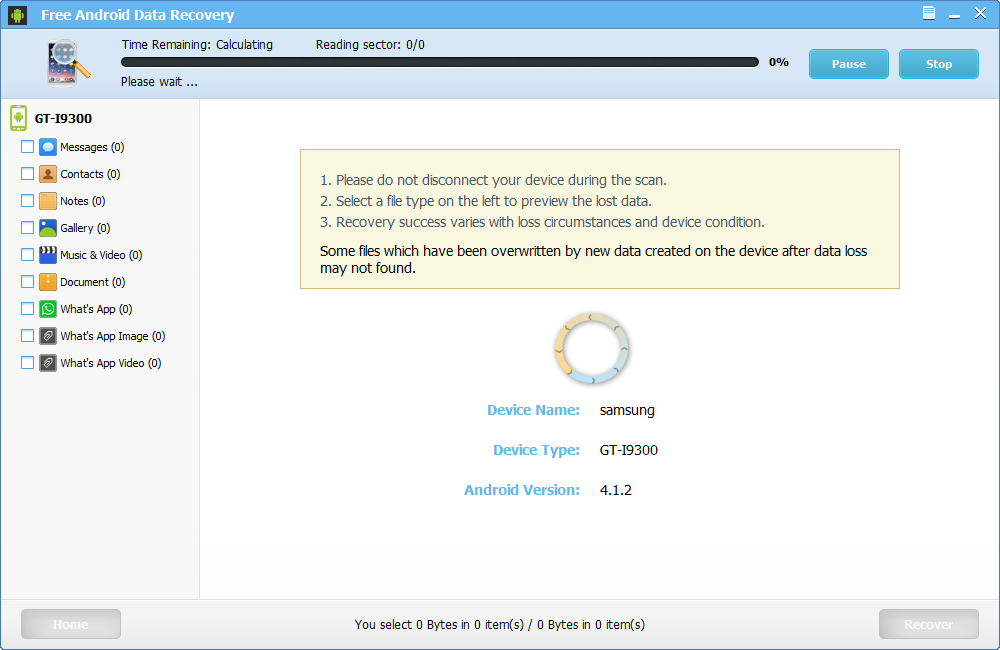Toggle the Gallery checkbox

pos(27,228)
